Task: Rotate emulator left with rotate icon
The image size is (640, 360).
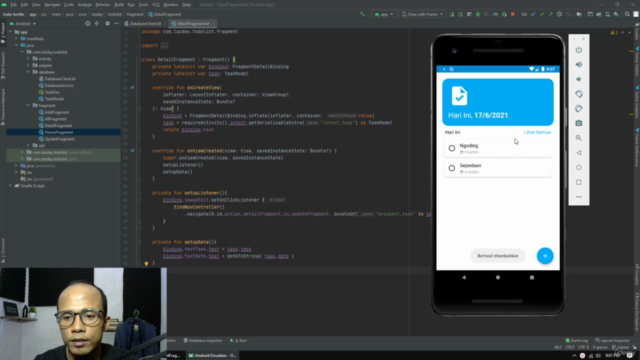Action: coord(579,94)
